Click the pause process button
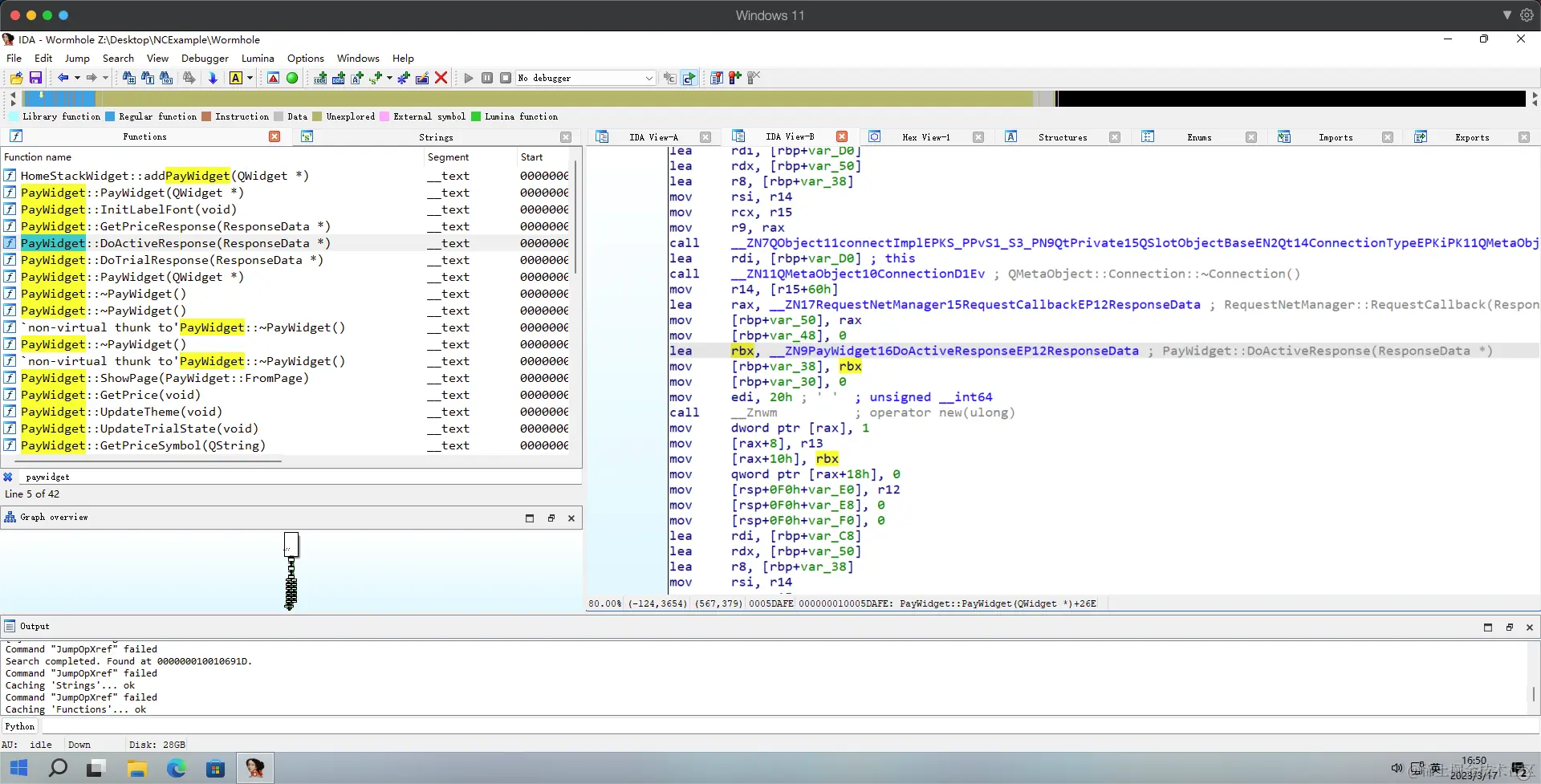This screenshot has width=1541, height=784. (x=487, y=78)
